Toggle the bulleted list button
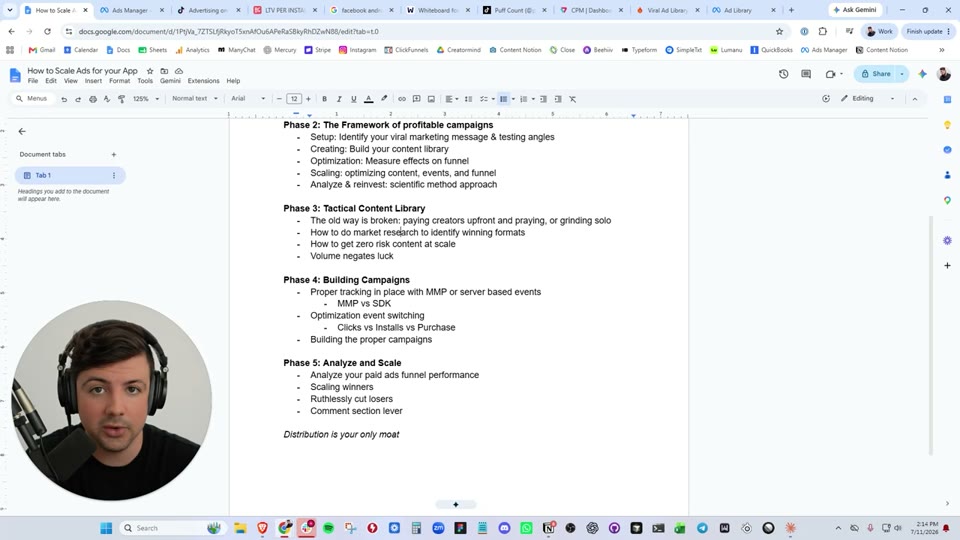The width and height of the screenshot is (960, 540). point(503,99)
